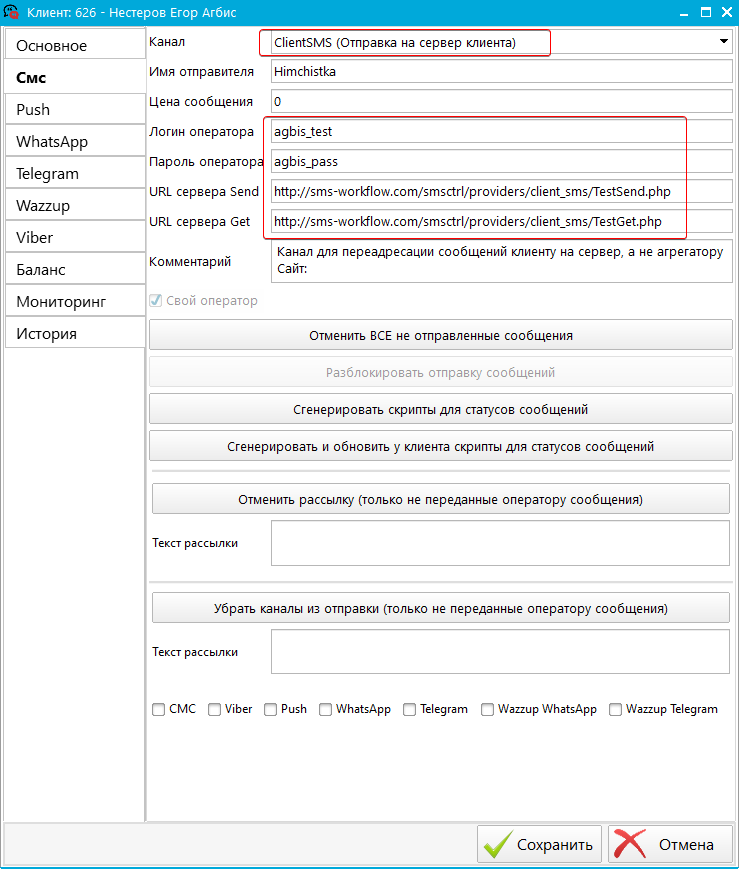This screenshot has height=869, width=739.
Task: Save changes with Сохранить button
Action: [x=539, y=844]
